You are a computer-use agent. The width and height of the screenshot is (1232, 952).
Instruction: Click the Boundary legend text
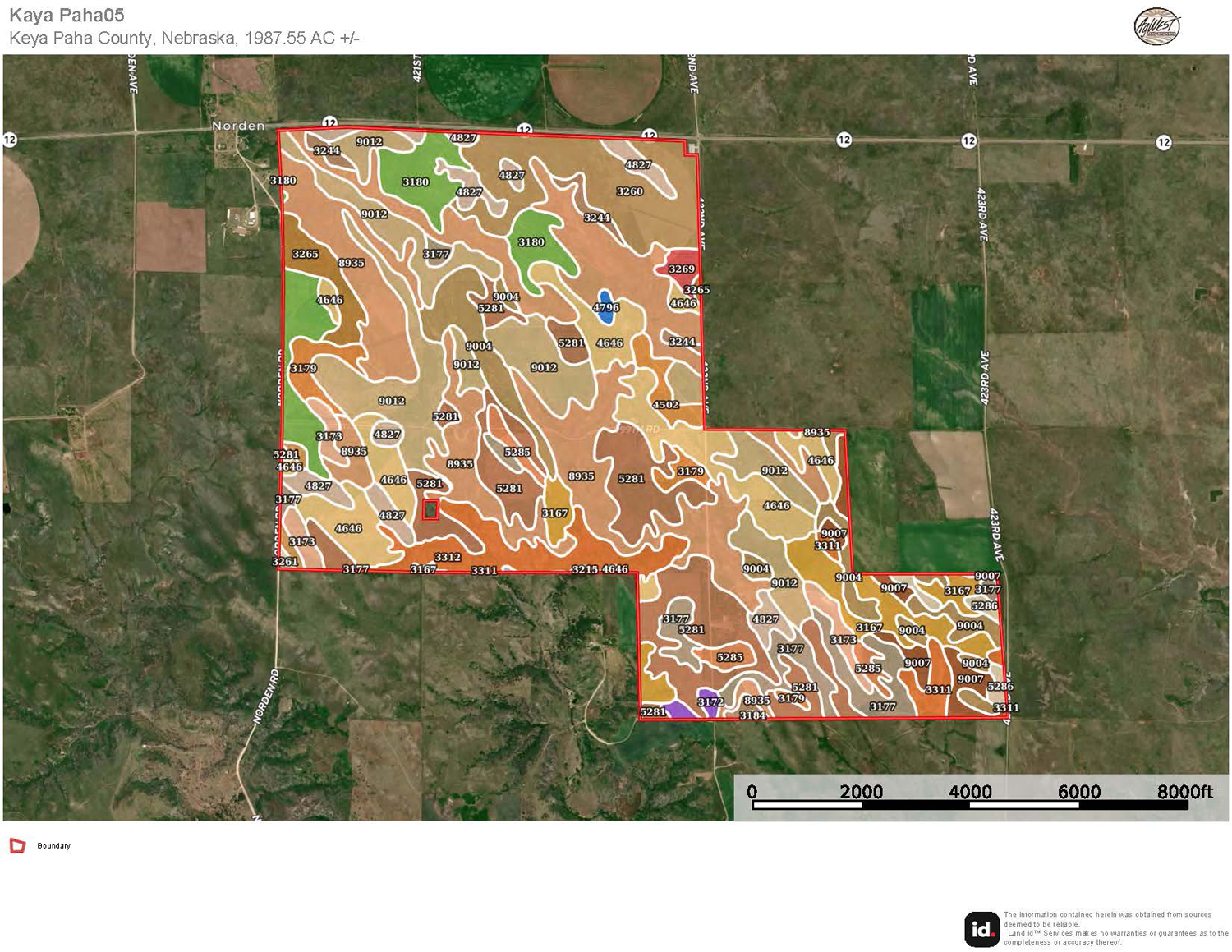tap(53, 846)
